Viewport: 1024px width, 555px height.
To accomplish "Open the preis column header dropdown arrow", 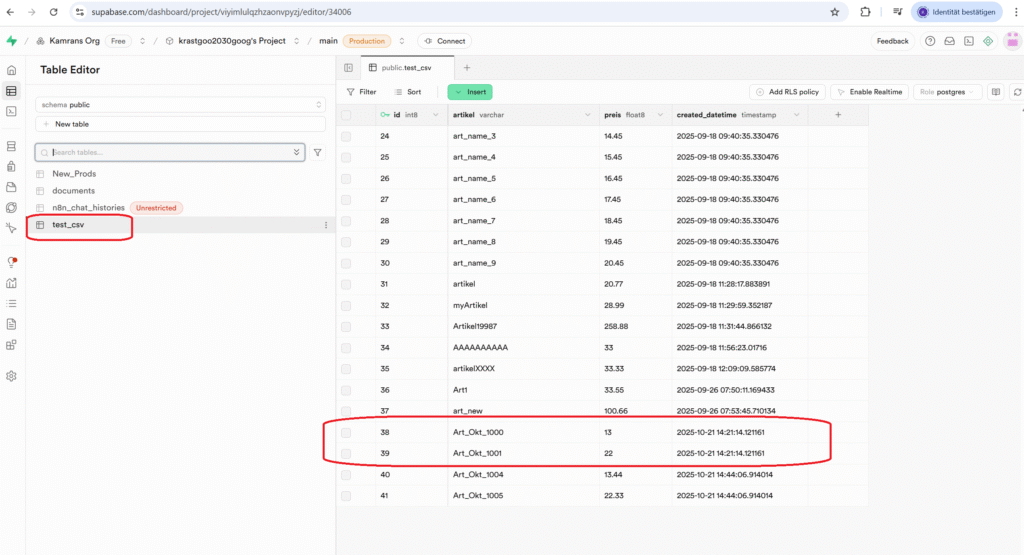I will pyautogui.click(x=660, y=115).
